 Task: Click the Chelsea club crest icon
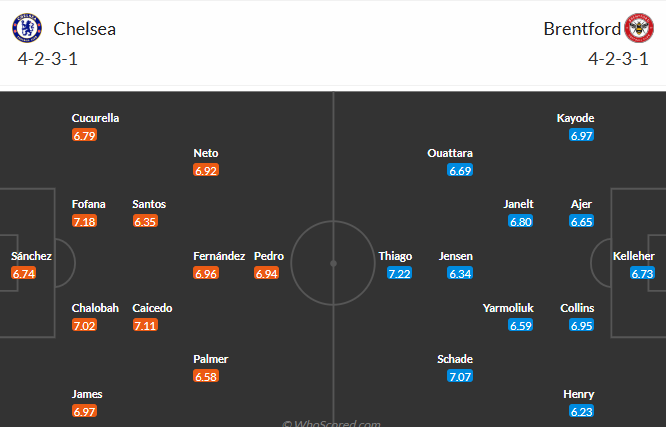[30, 28]
